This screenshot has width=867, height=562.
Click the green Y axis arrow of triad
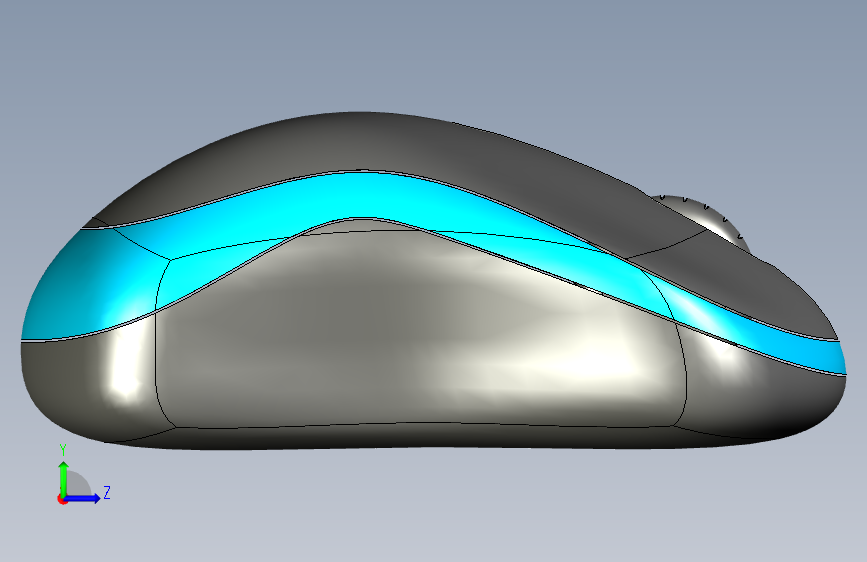pos(64,479)
